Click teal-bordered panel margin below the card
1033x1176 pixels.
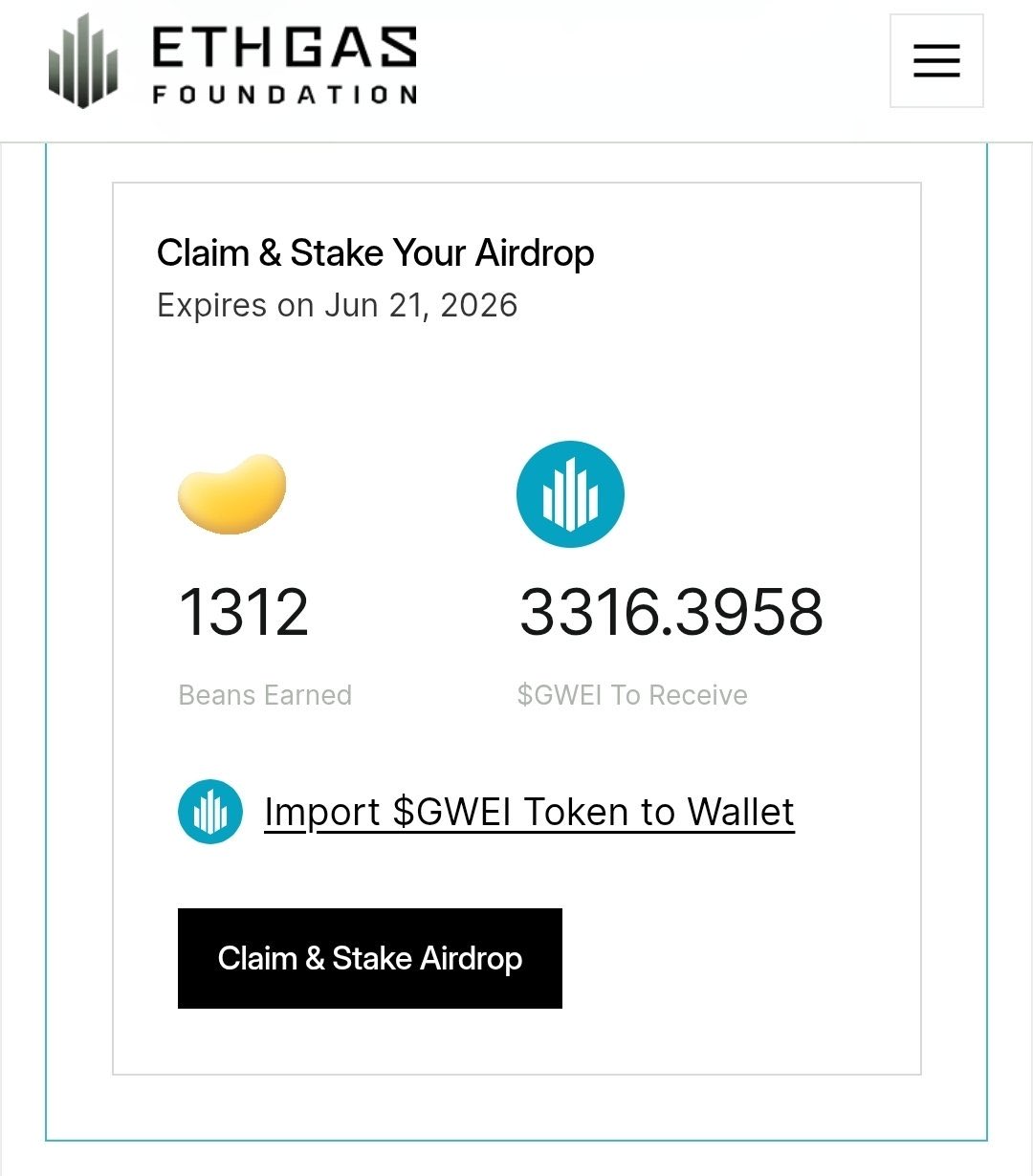516,1107
